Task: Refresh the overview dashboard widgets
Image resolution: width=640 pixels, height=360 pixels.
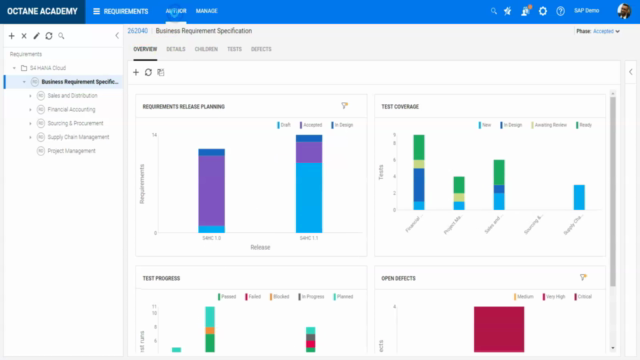Action: [148, 72]
